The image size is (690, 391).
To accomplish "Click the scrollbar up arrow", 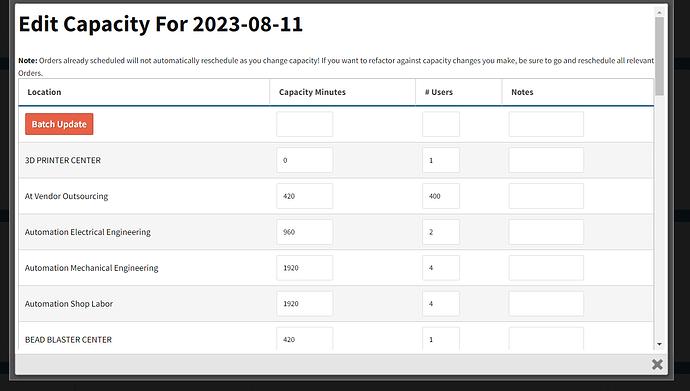I will coord(659,12).
